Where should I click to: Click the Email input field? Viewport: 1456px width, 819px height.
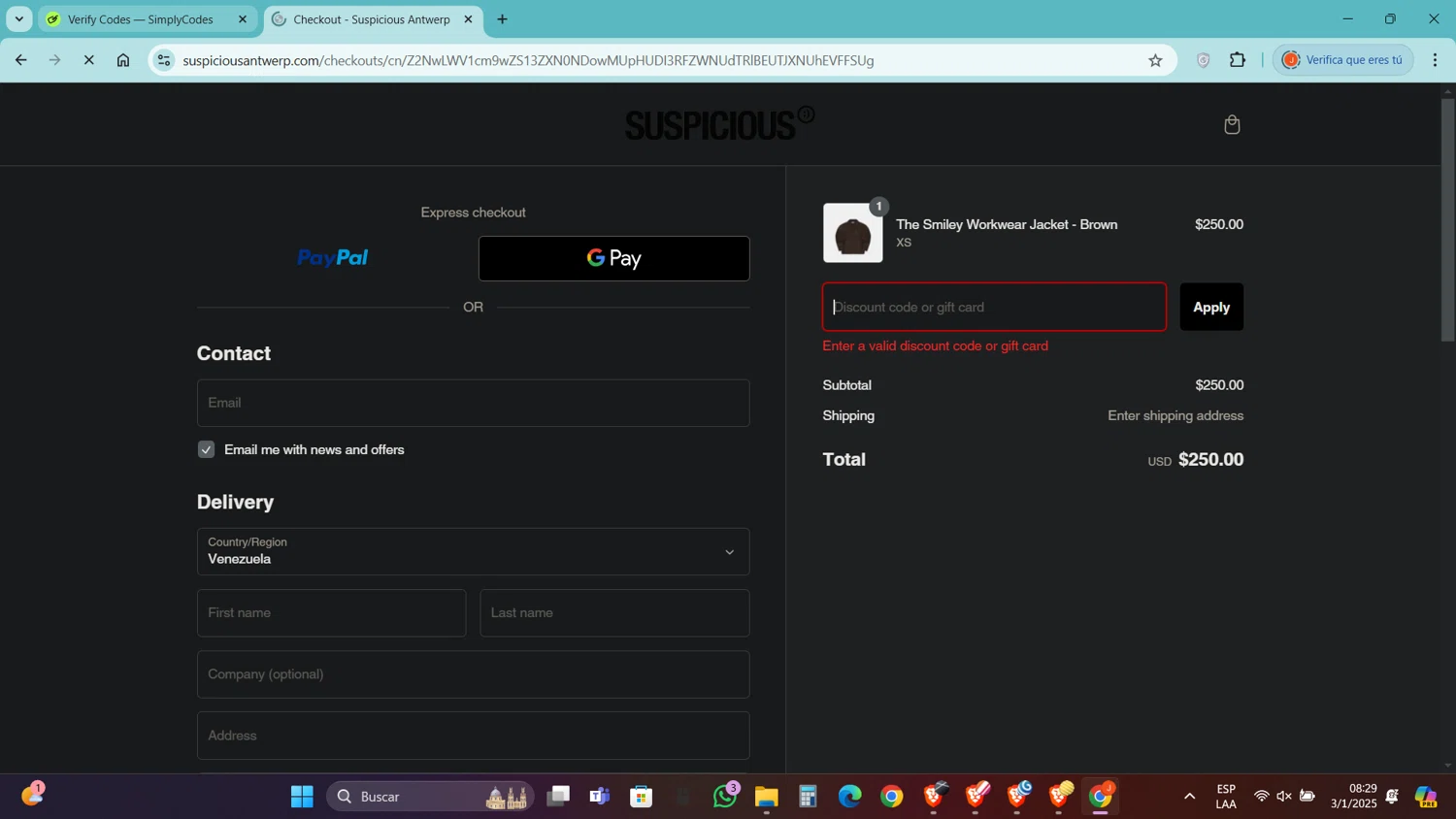(x=473, y=403)
